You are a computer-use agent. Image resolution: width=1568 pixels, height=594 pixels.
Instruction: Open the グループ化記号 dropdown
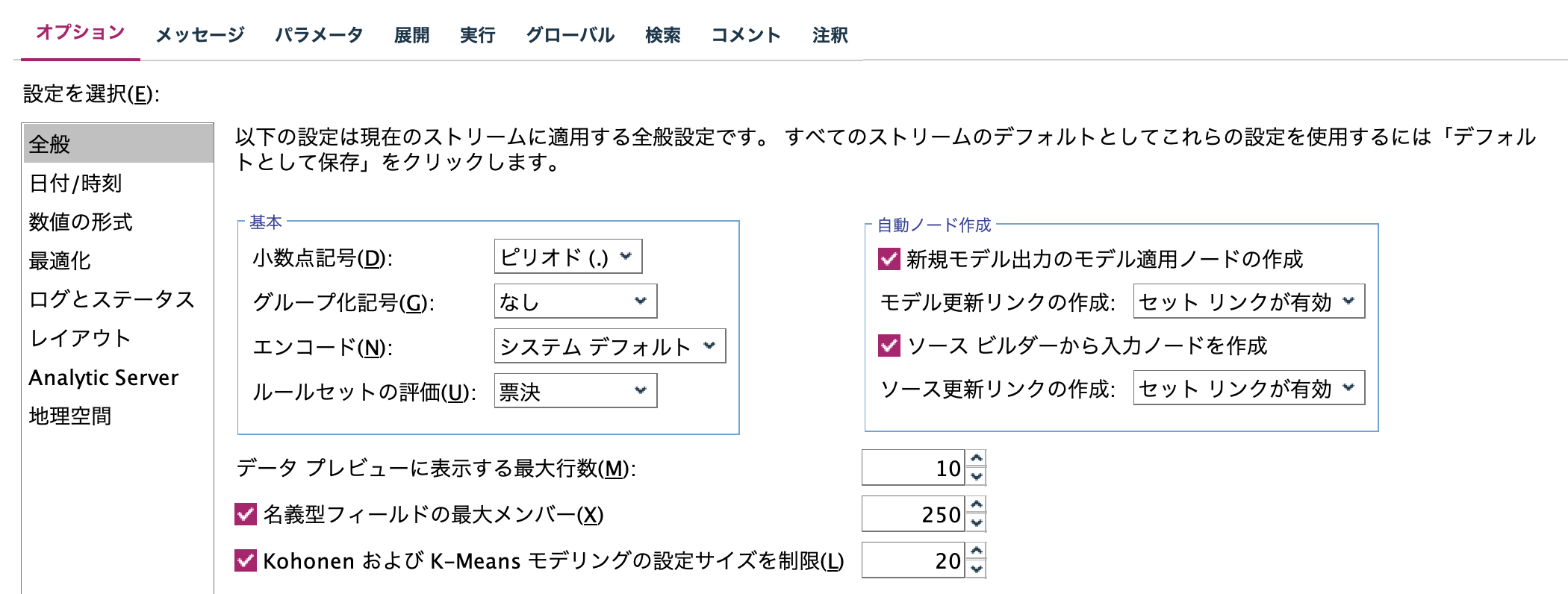pyautogui.click(x=575, y=301)
